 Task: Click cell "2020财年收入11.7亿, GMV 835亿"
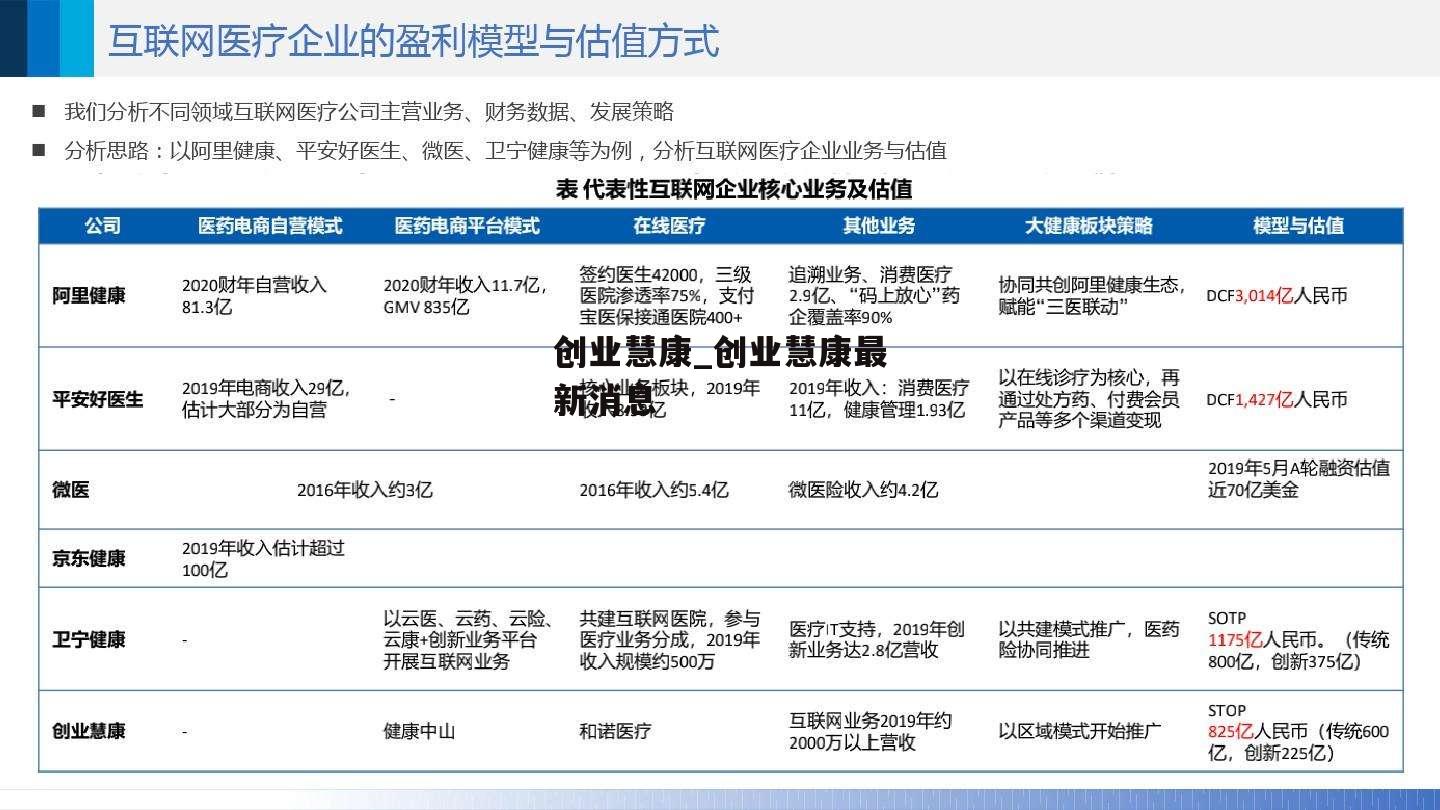click(466, 296)
